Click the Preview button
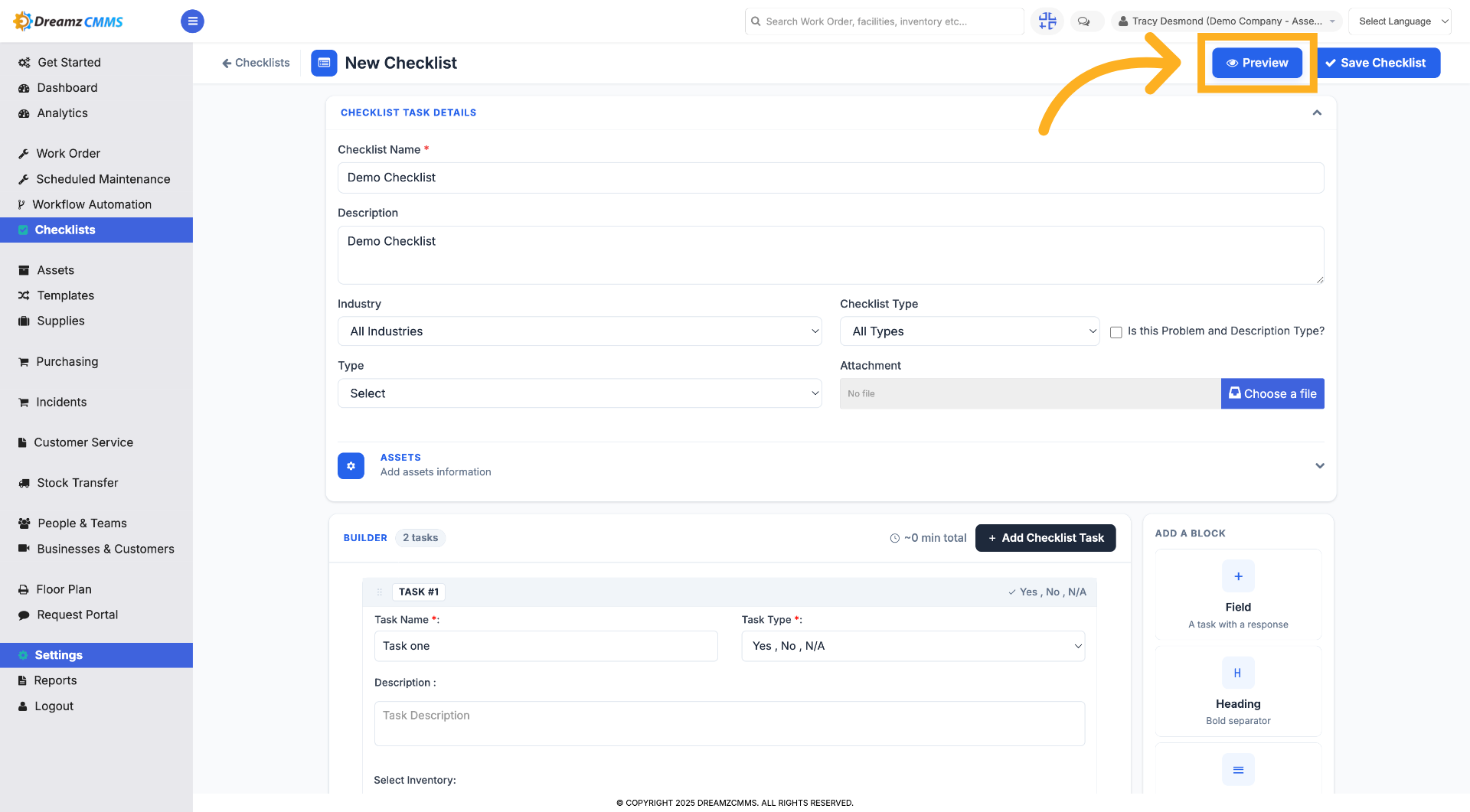The image size is (1470, 812). pyautogui.click(x=1256, y=63)
